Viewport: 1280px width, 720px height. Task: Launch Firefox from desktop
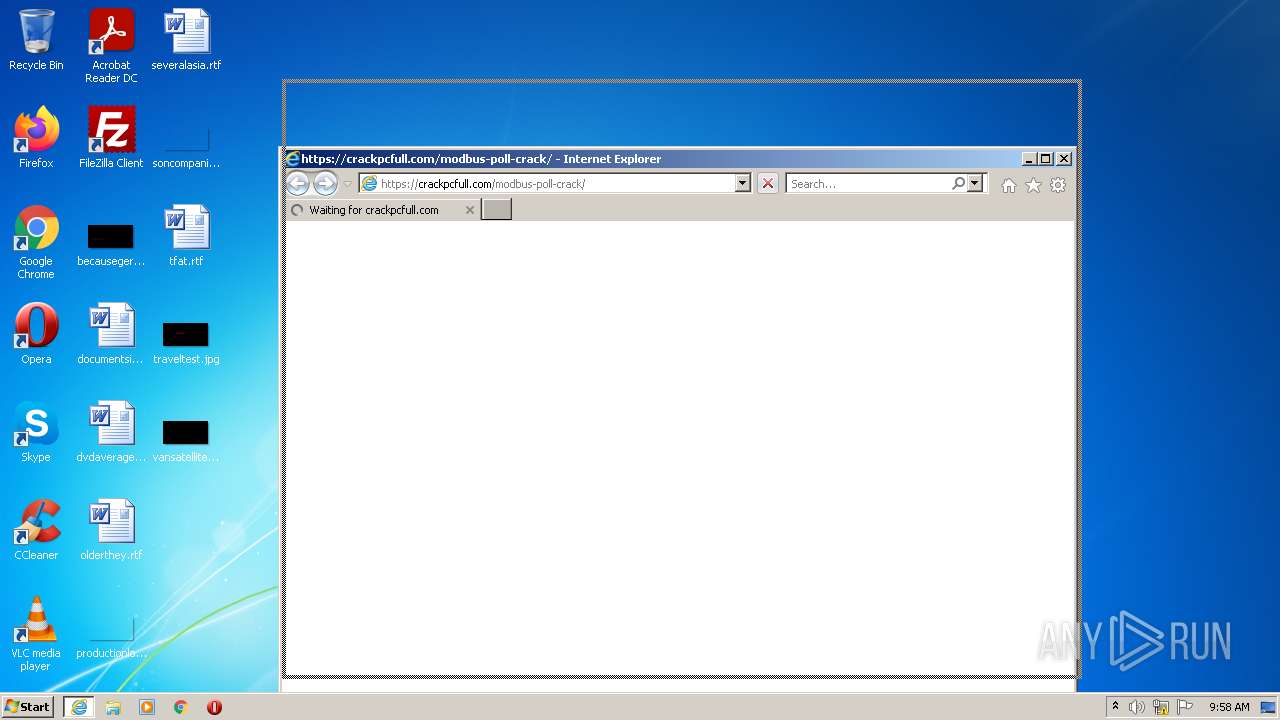click(36, 138)
